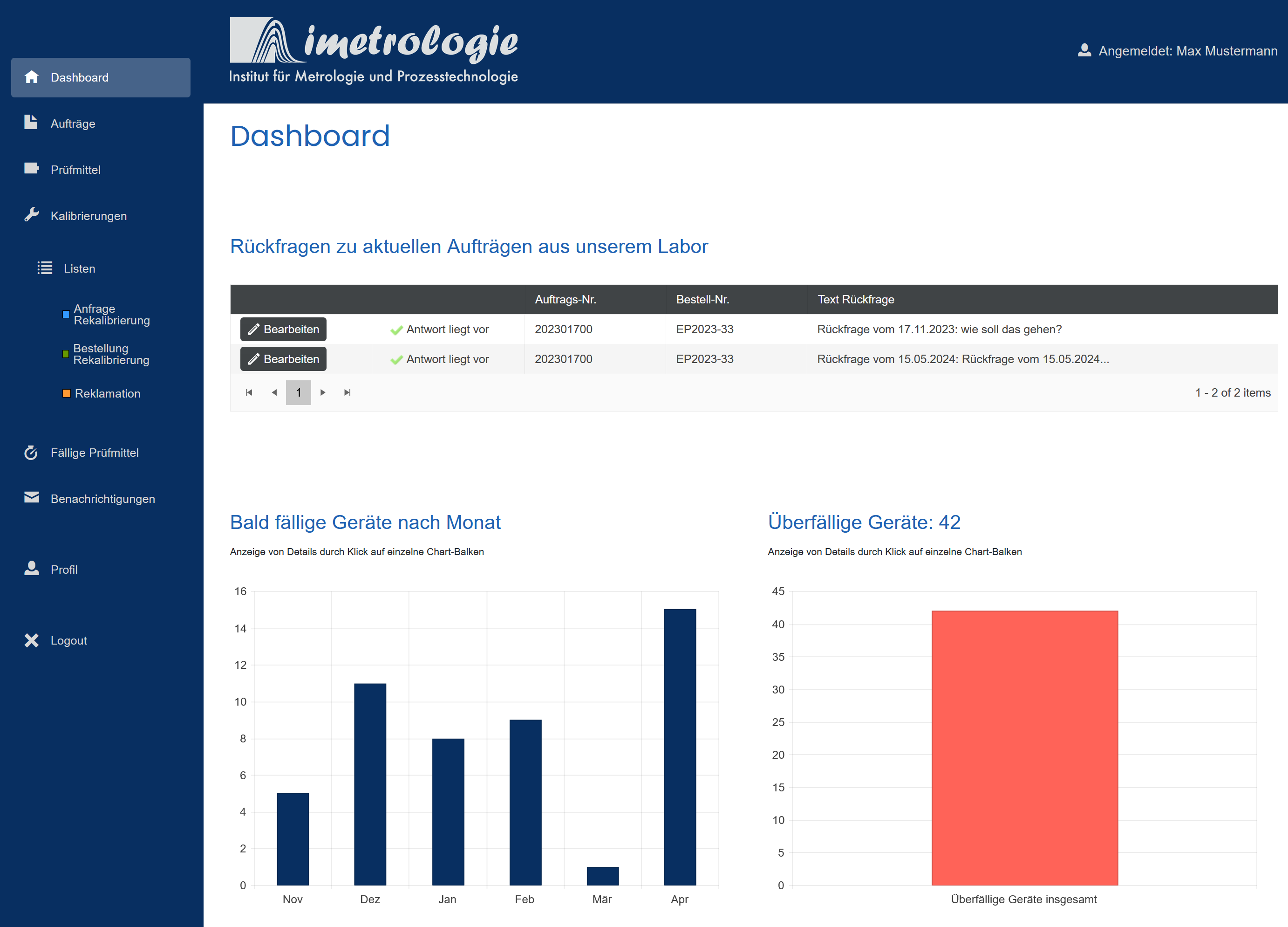
Task: Click 'Überfällige Geräte: 42' heading
Action: (865, 522)
